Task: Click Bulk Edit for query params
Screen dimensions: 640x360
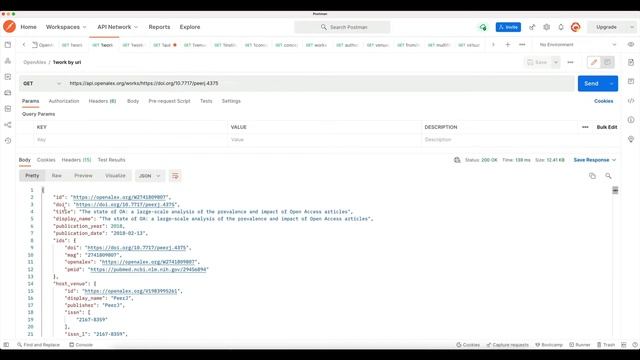Action: point(607,127)
